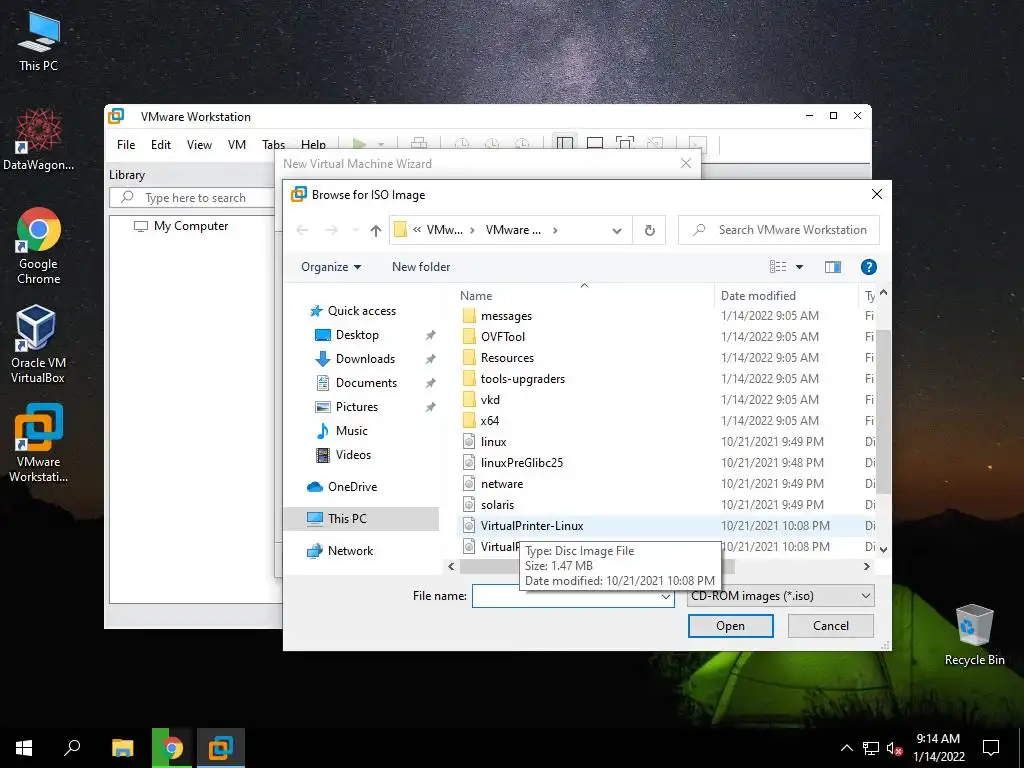Screen dimensions: 1024x768
Task: Go to Documents in navigation pane
Action: [366, 383]
